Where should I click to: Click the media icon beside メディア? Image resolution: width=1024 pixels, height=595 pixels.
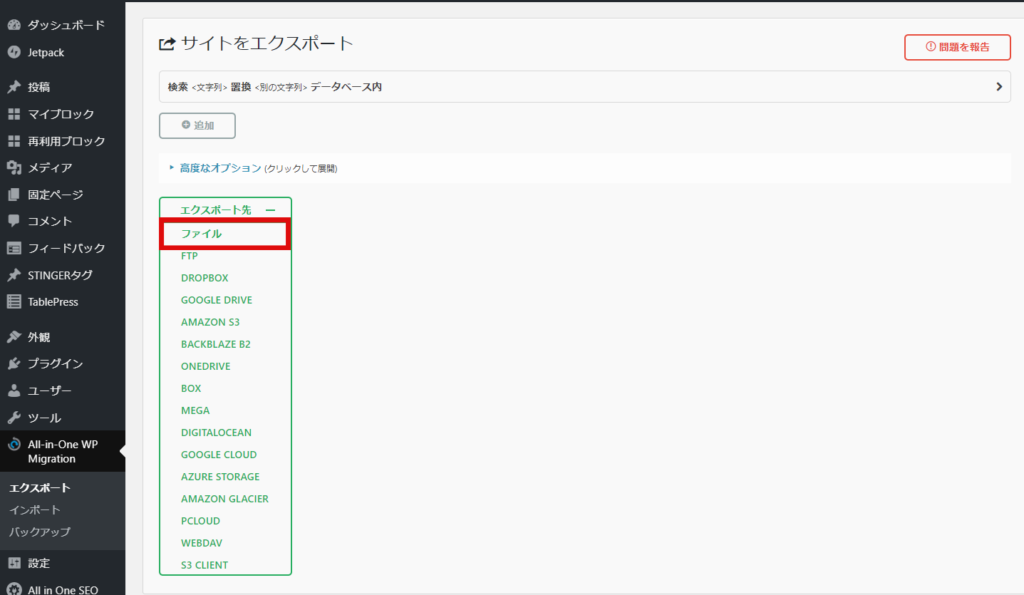pos(14,168)
